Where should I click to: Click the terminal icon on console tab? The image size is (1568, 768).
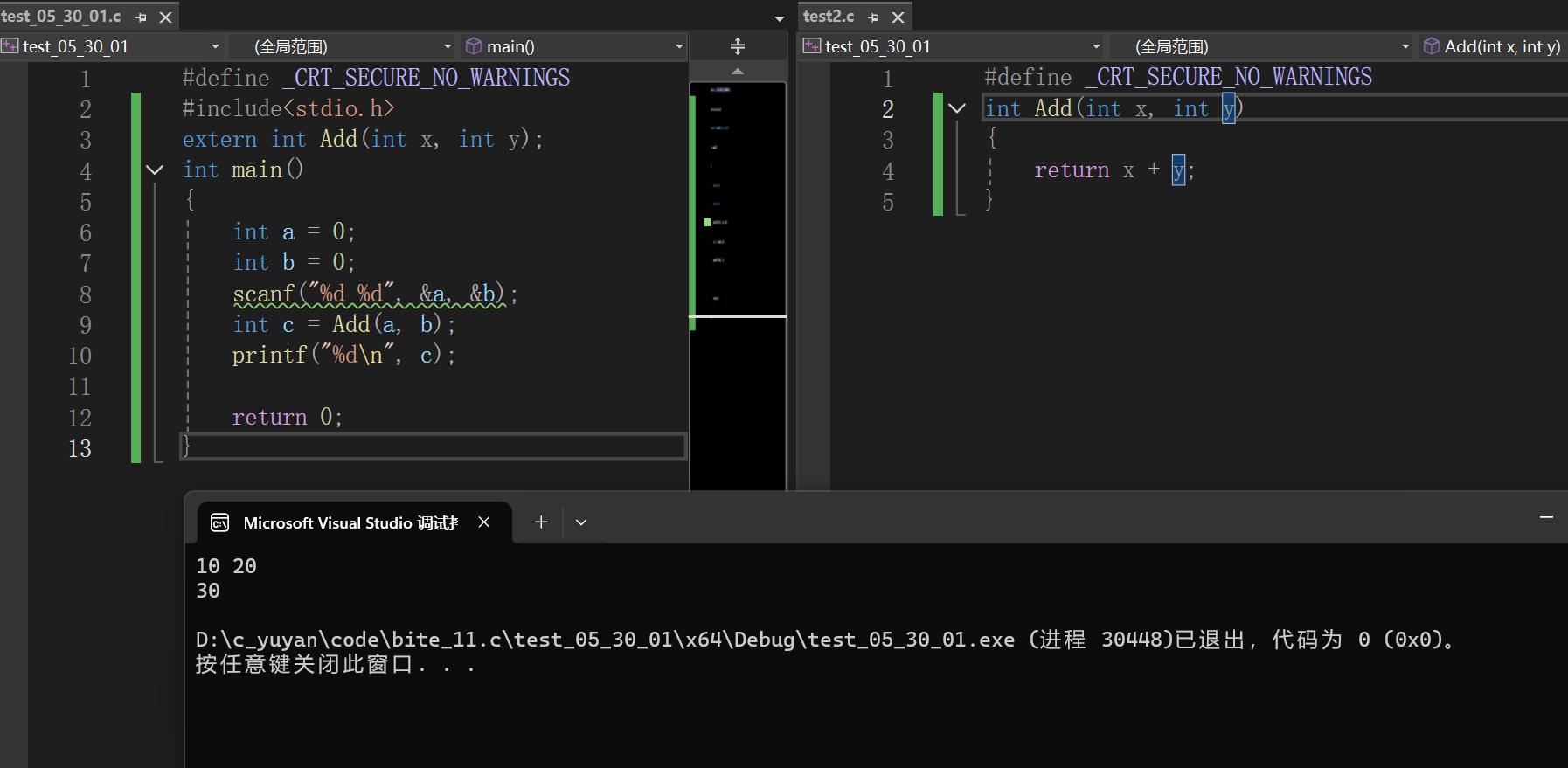[220, 522]
